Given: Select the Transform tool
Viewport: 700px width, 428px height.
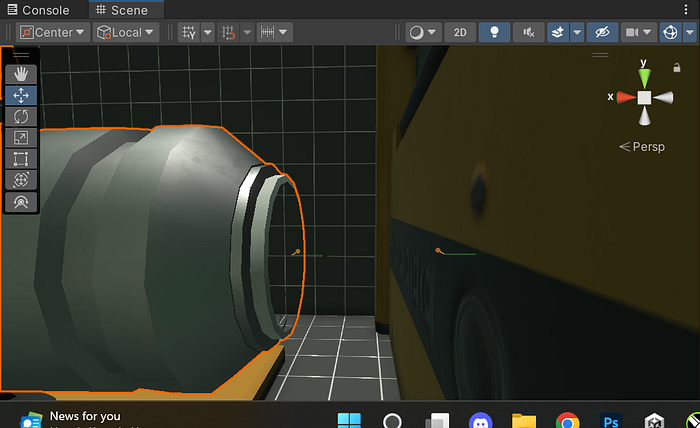Looking at the screenshot, I should 21,180.
